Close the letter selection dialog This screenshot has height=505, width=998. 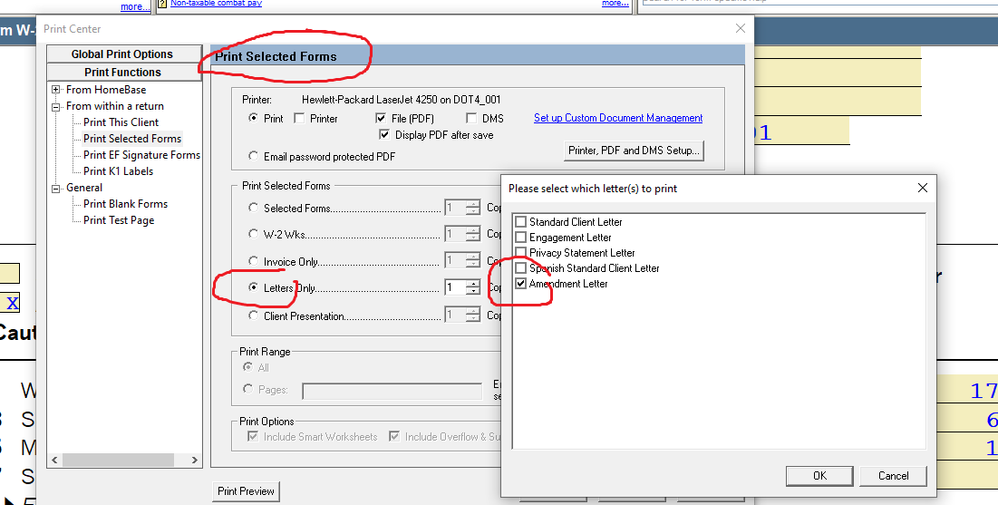tap(922, 187)
